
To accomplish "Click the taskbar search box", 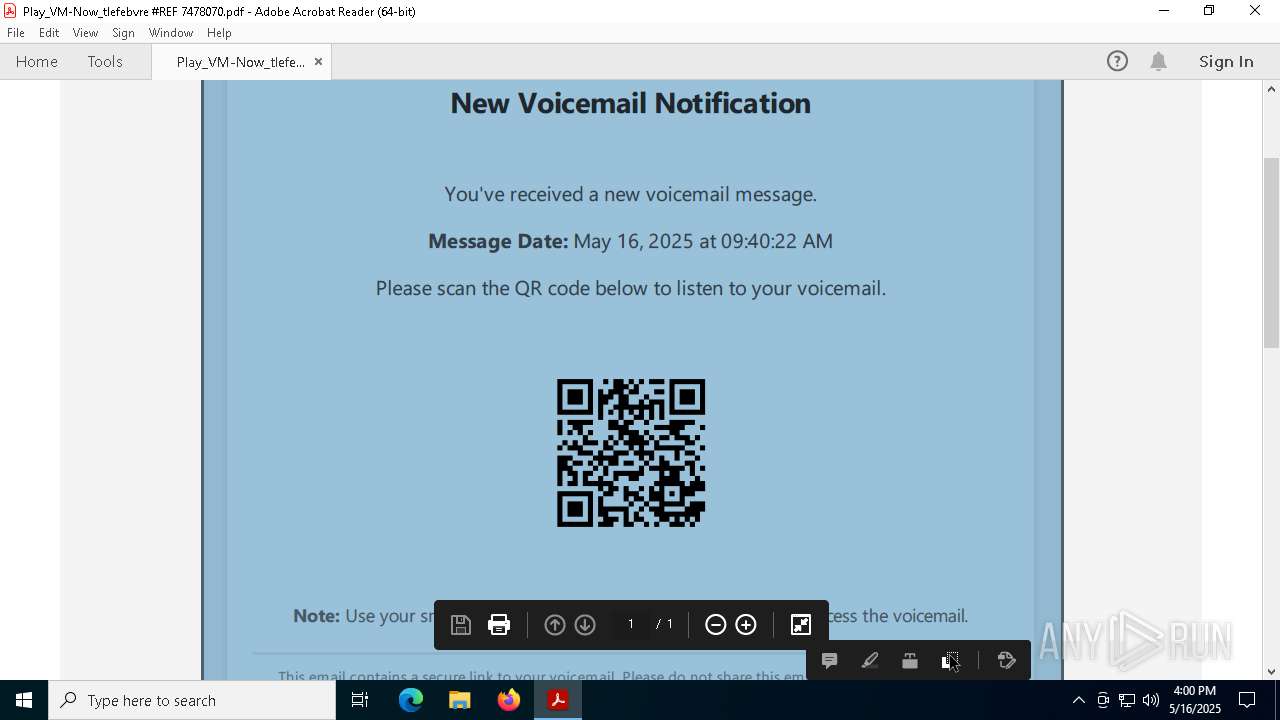I will tap(192, 700).
